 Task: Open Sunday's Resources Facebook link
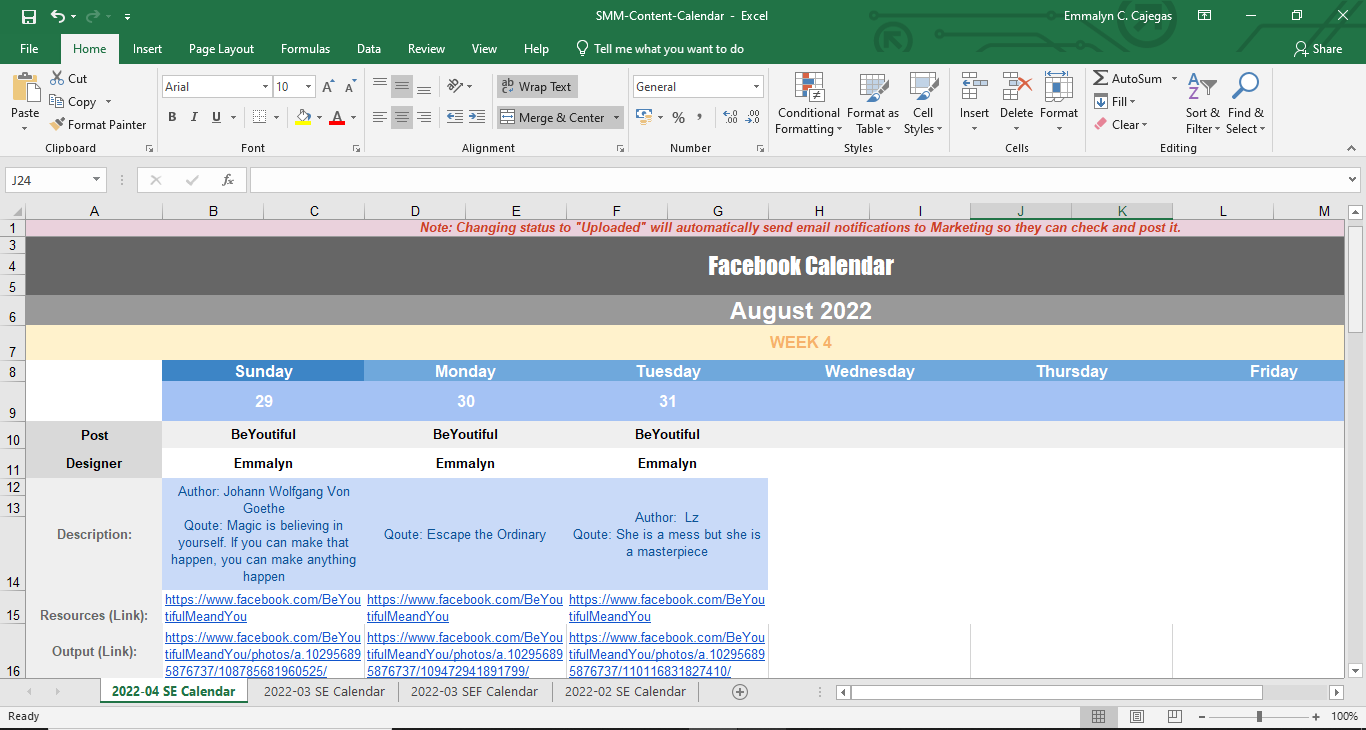pyautogui.click(x=263, y=608)
